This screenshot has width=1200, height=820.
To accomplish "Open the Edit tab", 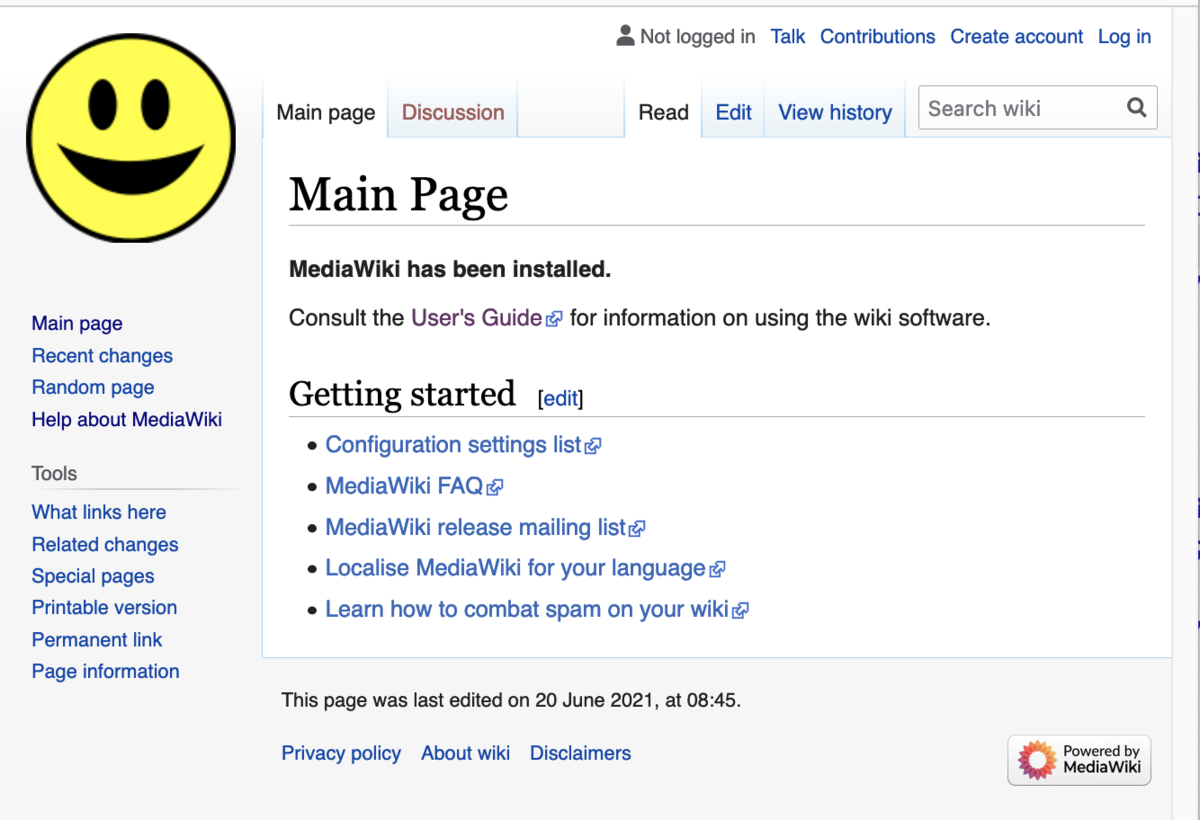I will click(733, 112).
